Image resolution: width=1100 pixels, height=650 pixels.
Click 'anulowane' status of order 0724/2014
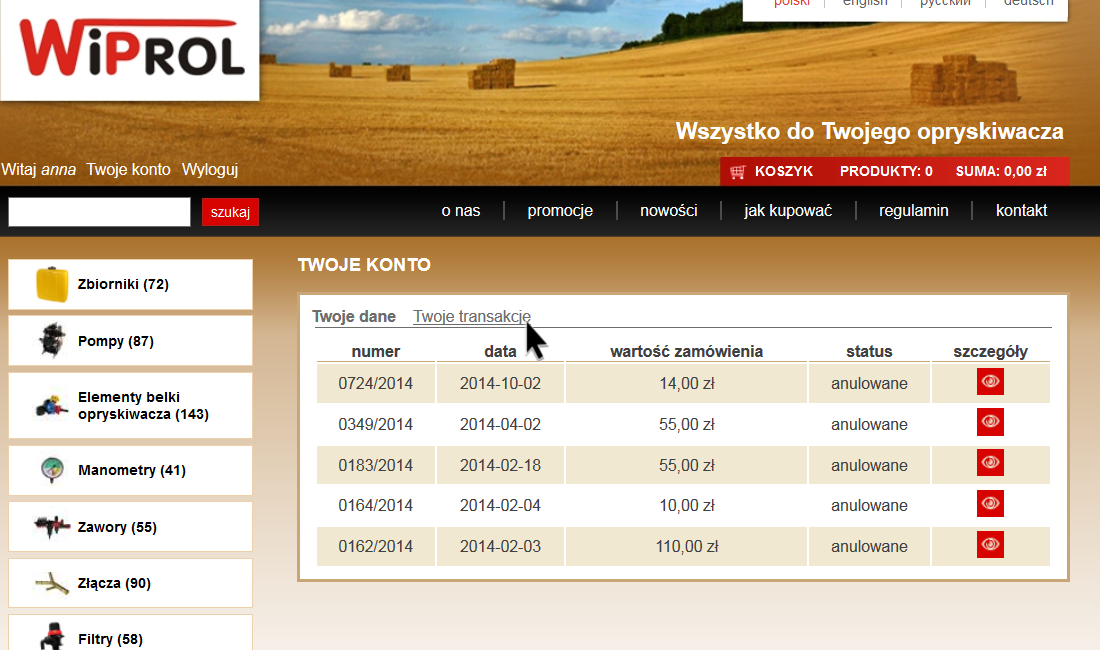tap(869, 384)
